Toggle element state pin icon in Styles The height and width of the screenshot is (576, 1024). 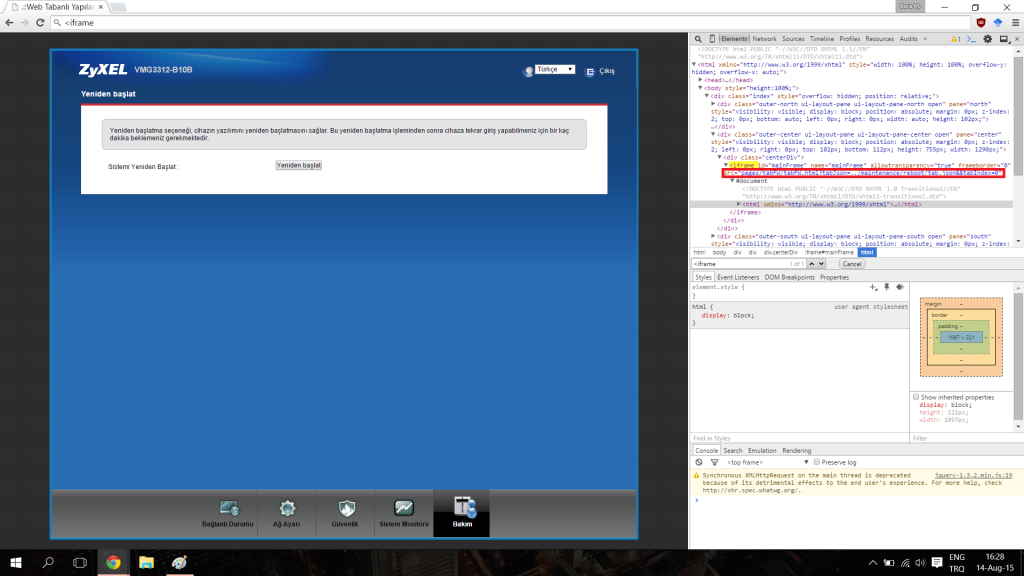(885, 287)
